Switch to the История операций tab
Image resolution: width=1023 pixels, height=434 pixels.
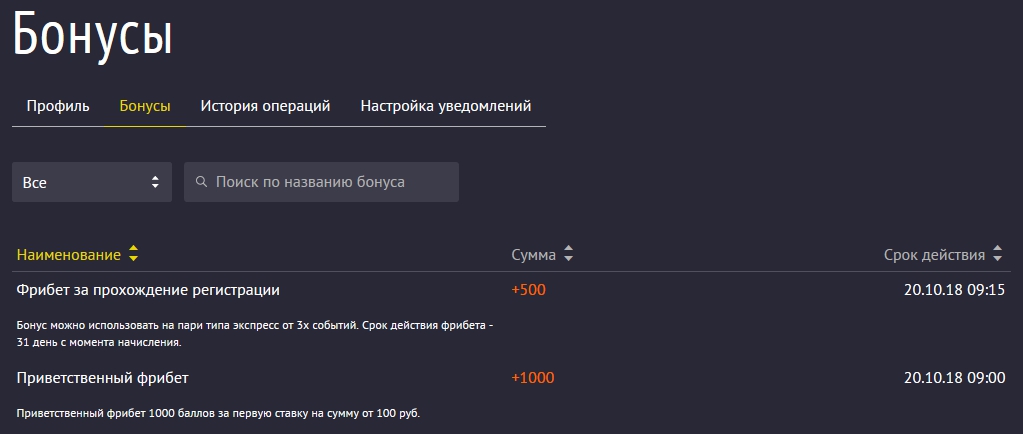tap(265, 106)
